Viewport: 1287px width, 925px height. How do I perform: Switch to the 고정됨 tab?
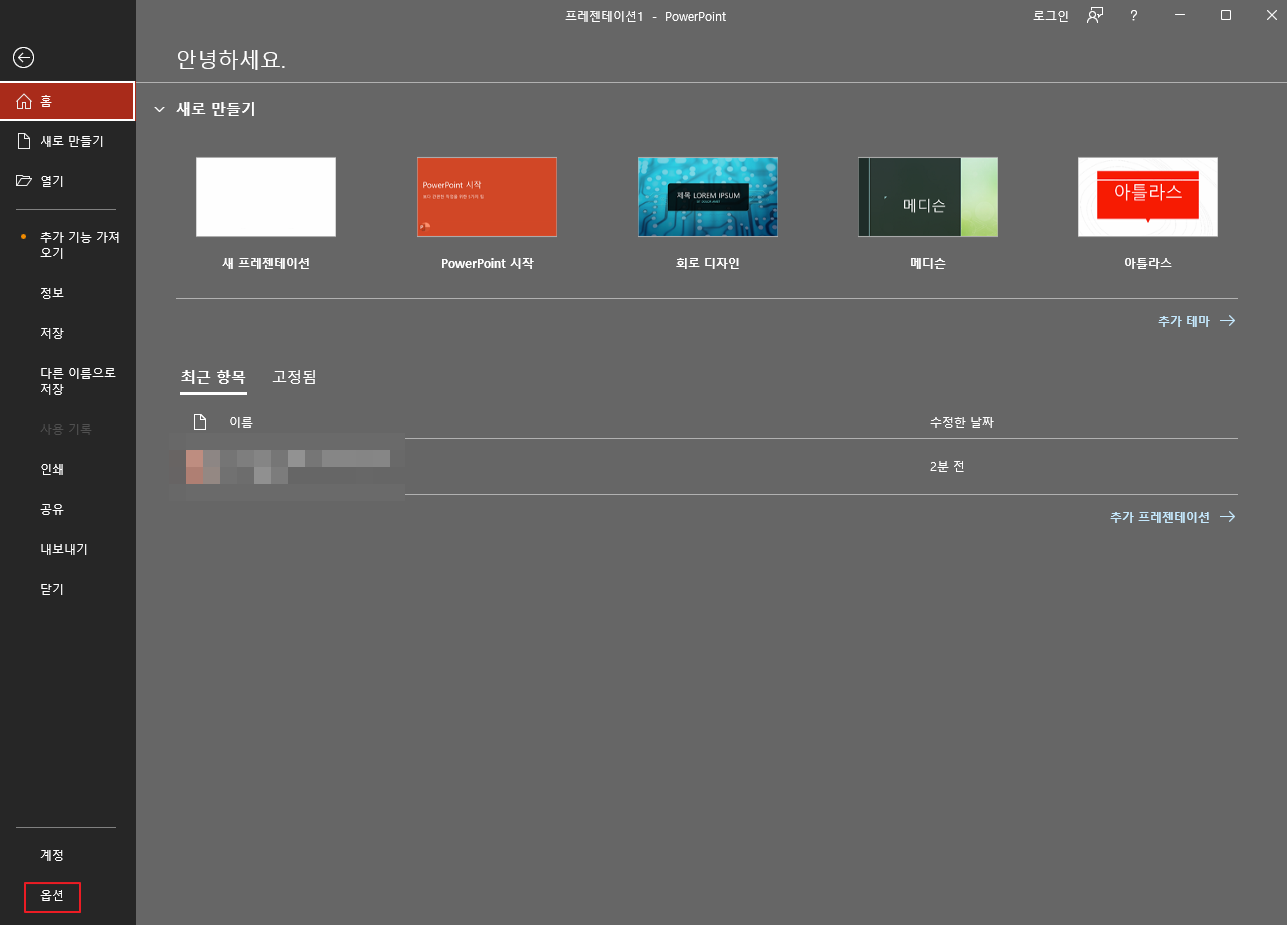click(x=294, y=377)
